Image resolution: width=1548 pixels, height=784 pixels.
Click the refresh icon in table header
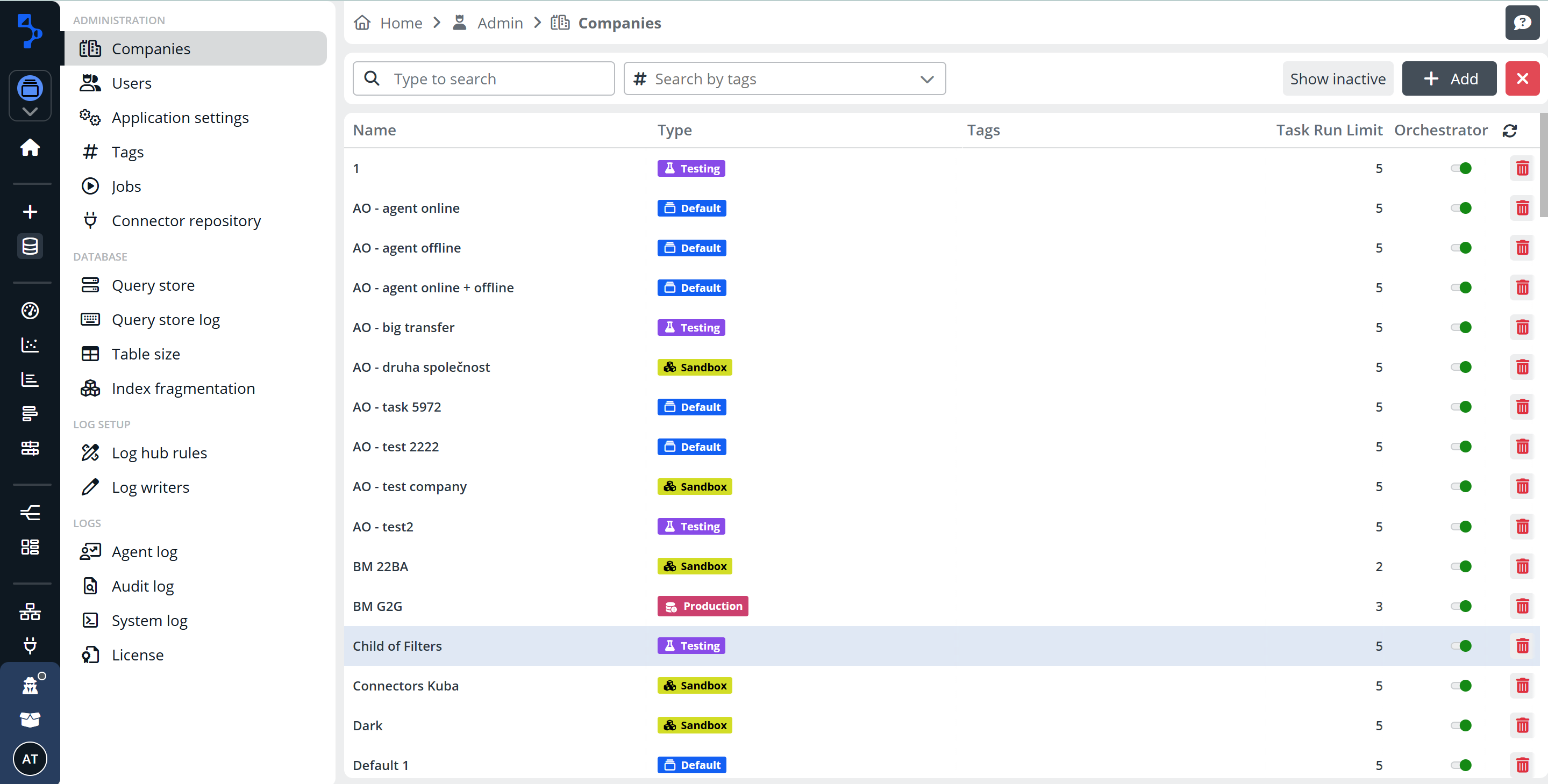click(1509, 131)
